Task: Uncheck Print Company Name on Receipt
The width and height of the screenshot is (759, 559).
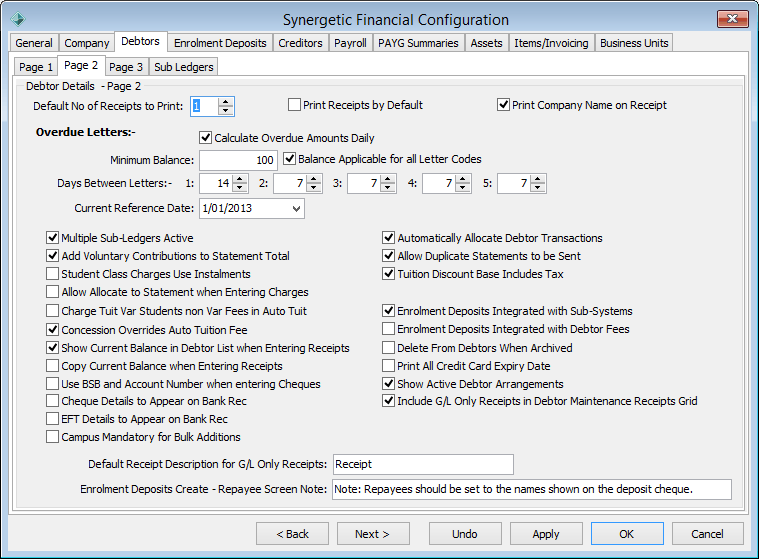Action: click(503, 105)
